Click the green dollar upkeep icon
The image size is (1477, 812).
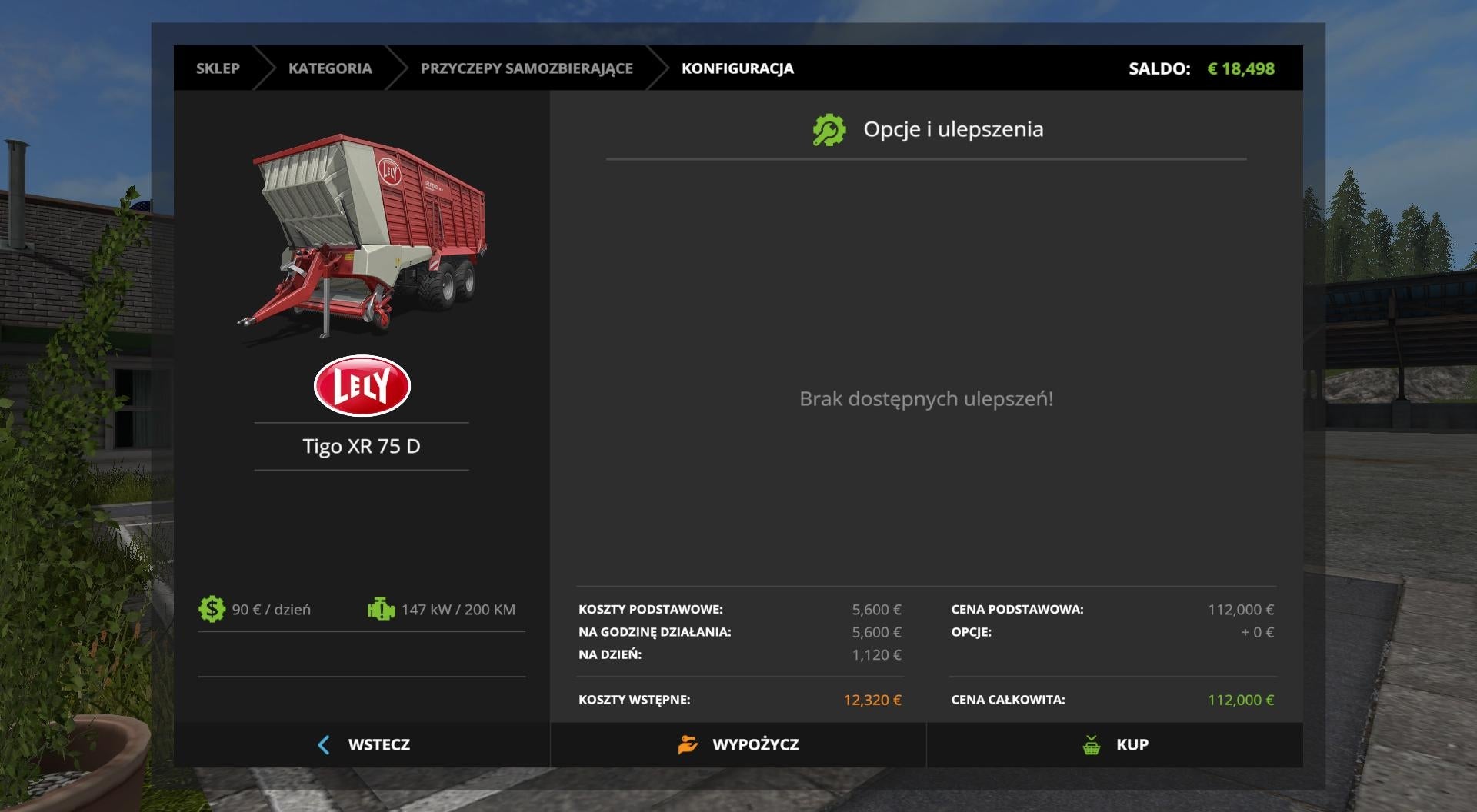pos(212,609)
